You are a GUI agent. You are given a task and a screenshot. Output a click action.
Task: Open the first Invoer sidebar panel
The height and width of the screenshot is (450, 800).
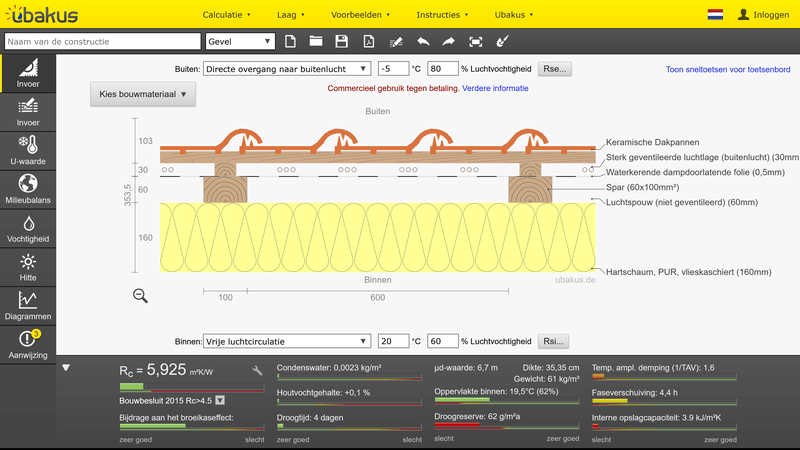(28, 73)
